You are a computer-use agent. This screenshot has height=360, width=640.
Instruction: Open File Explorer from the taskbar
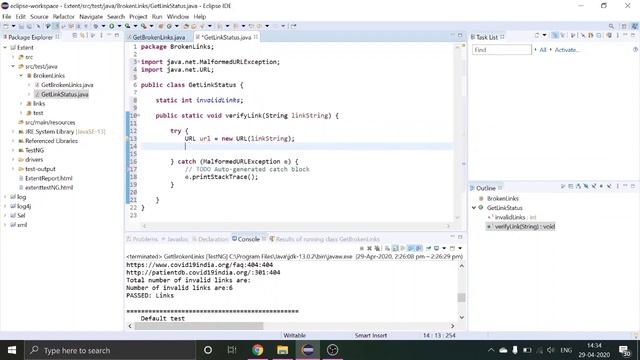click(x=282, y=350)
